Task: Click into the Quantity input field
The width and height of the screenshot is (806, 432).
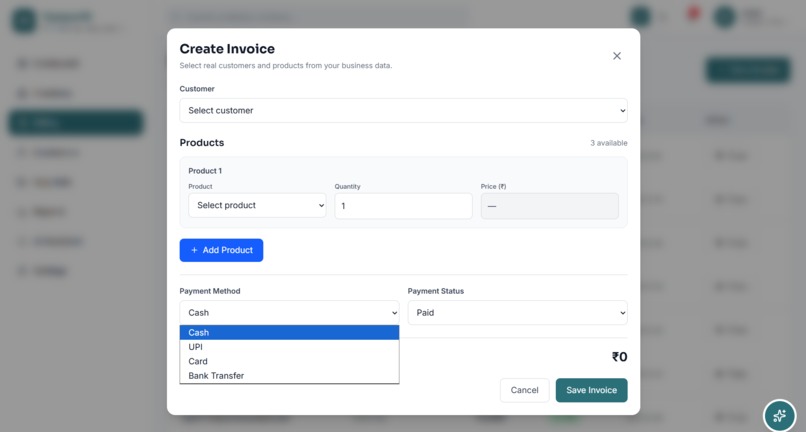Action: [x=403, y=206]
